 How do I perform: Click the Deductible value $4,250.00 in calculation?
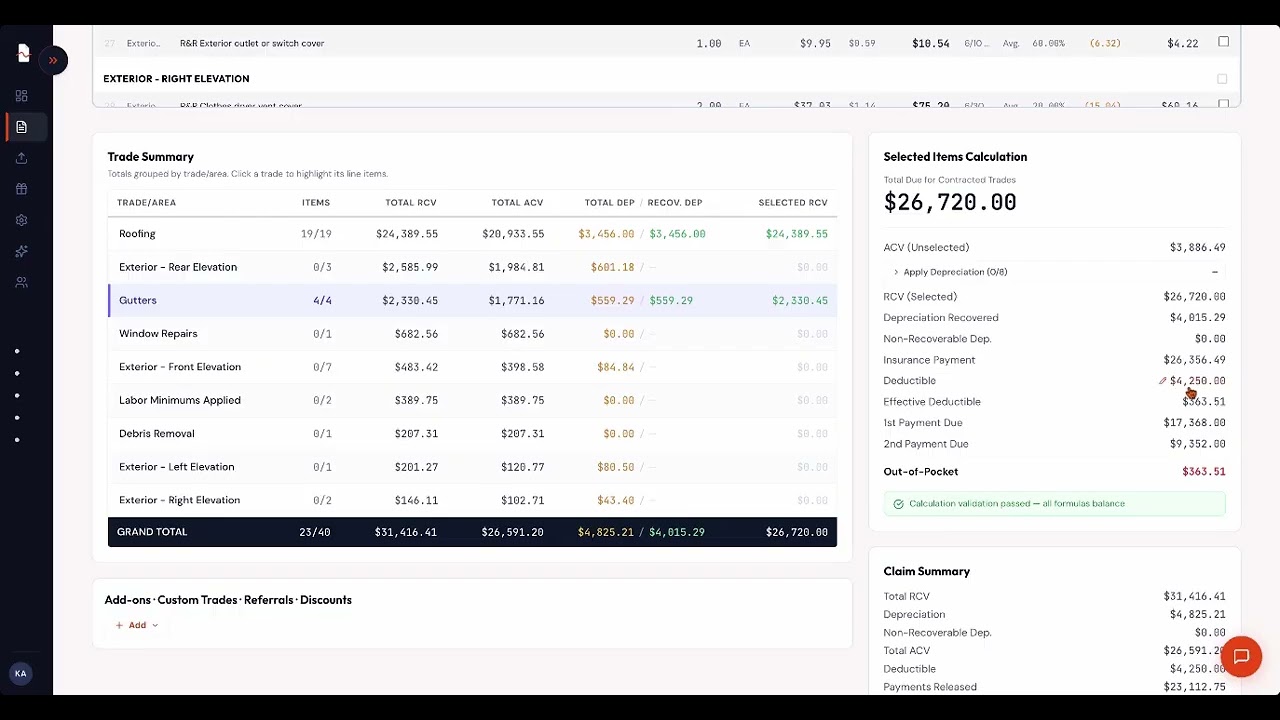(1197, 381)
